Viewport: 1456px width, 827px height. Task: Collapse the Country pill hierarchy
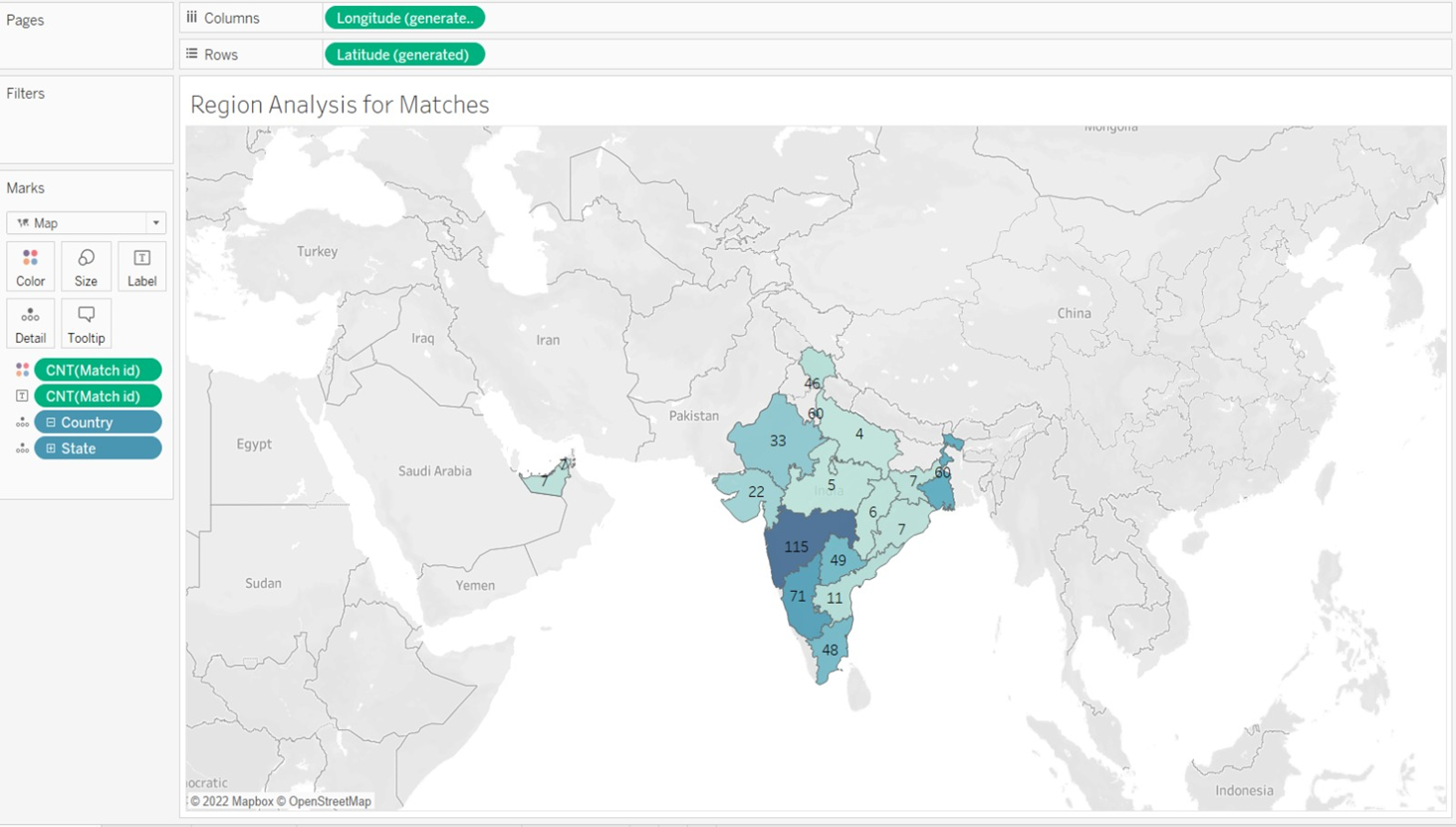[52, 421]
